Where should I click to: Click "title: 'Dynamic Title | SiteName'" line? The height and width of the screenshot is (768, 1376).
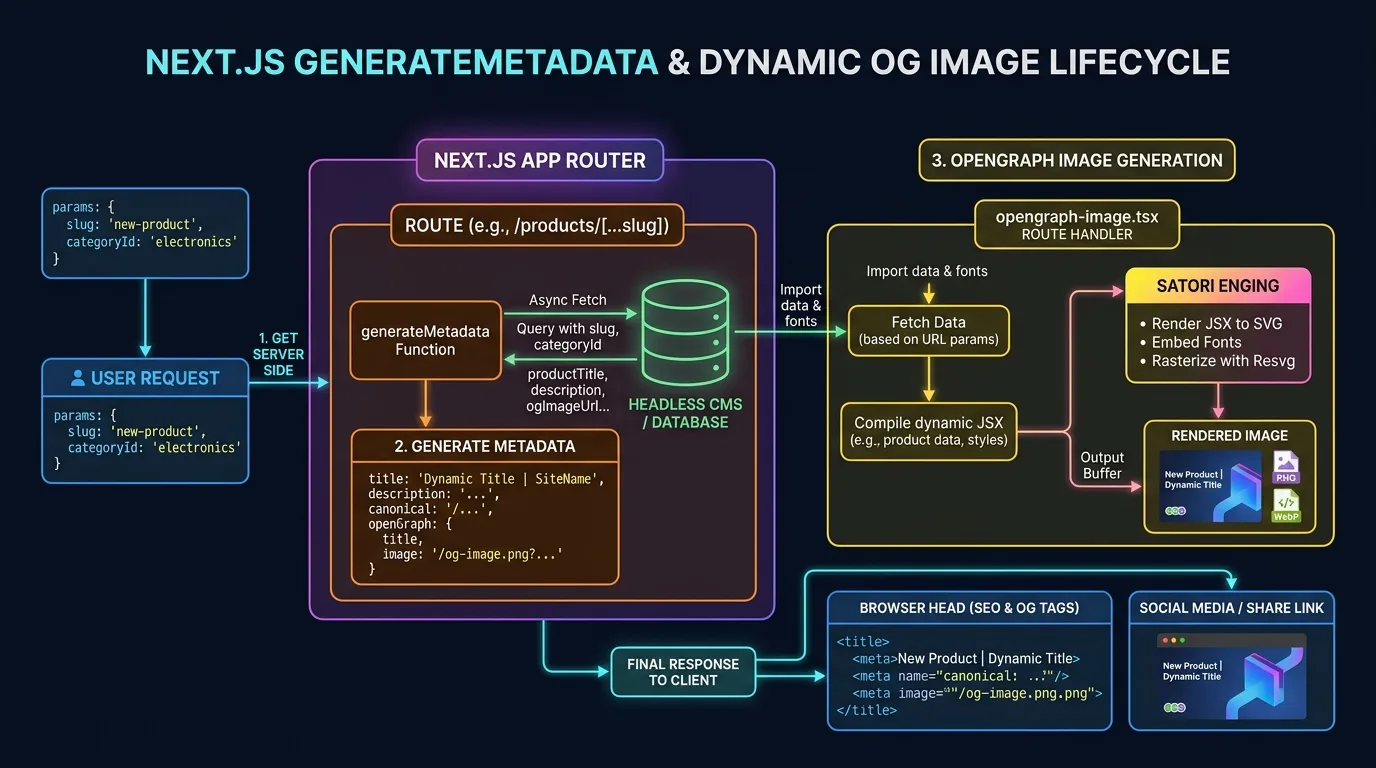tap(486, 479)
